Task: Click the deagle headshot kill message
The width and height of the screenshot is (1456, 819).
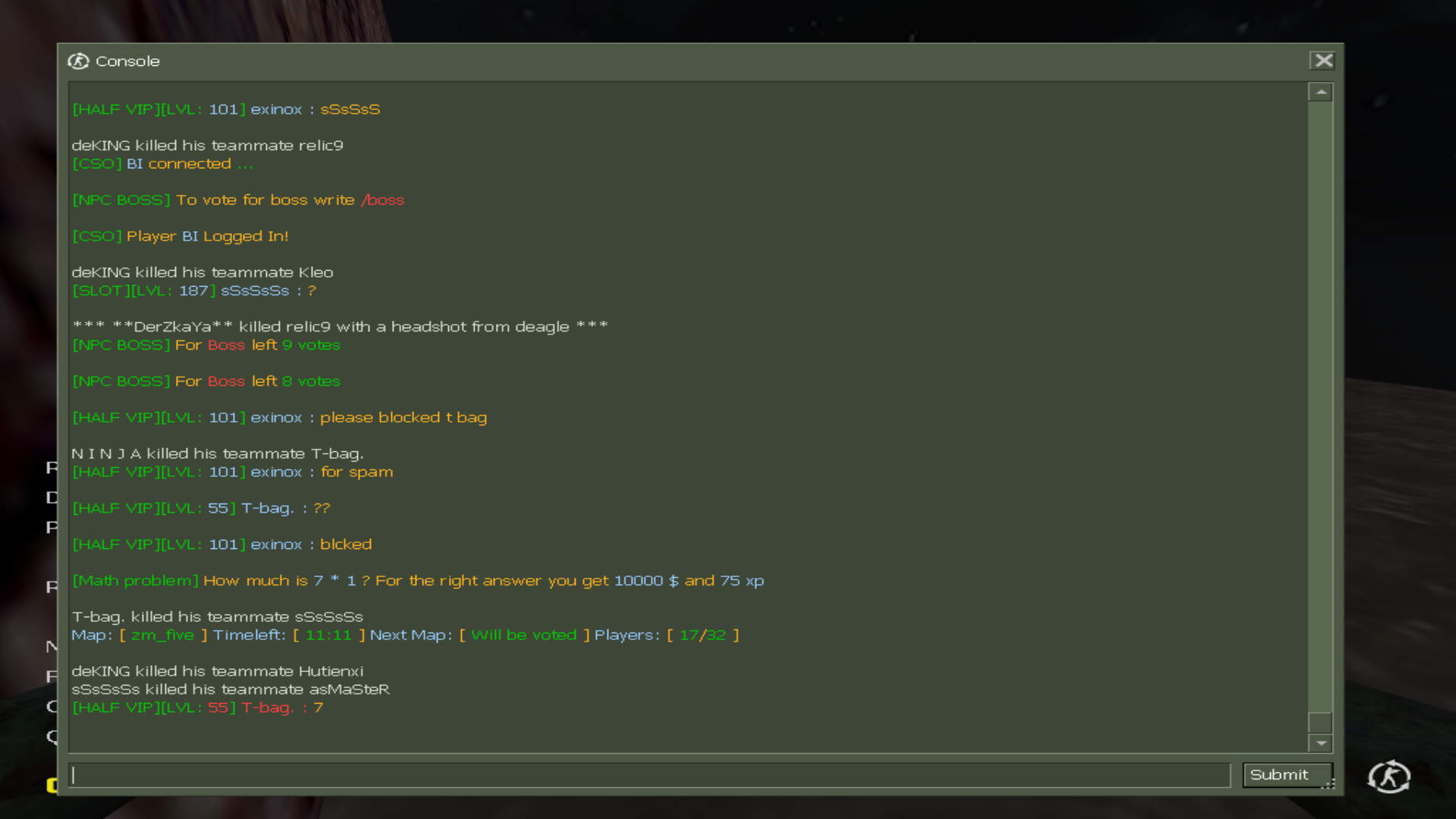Action: pos(340,327)
